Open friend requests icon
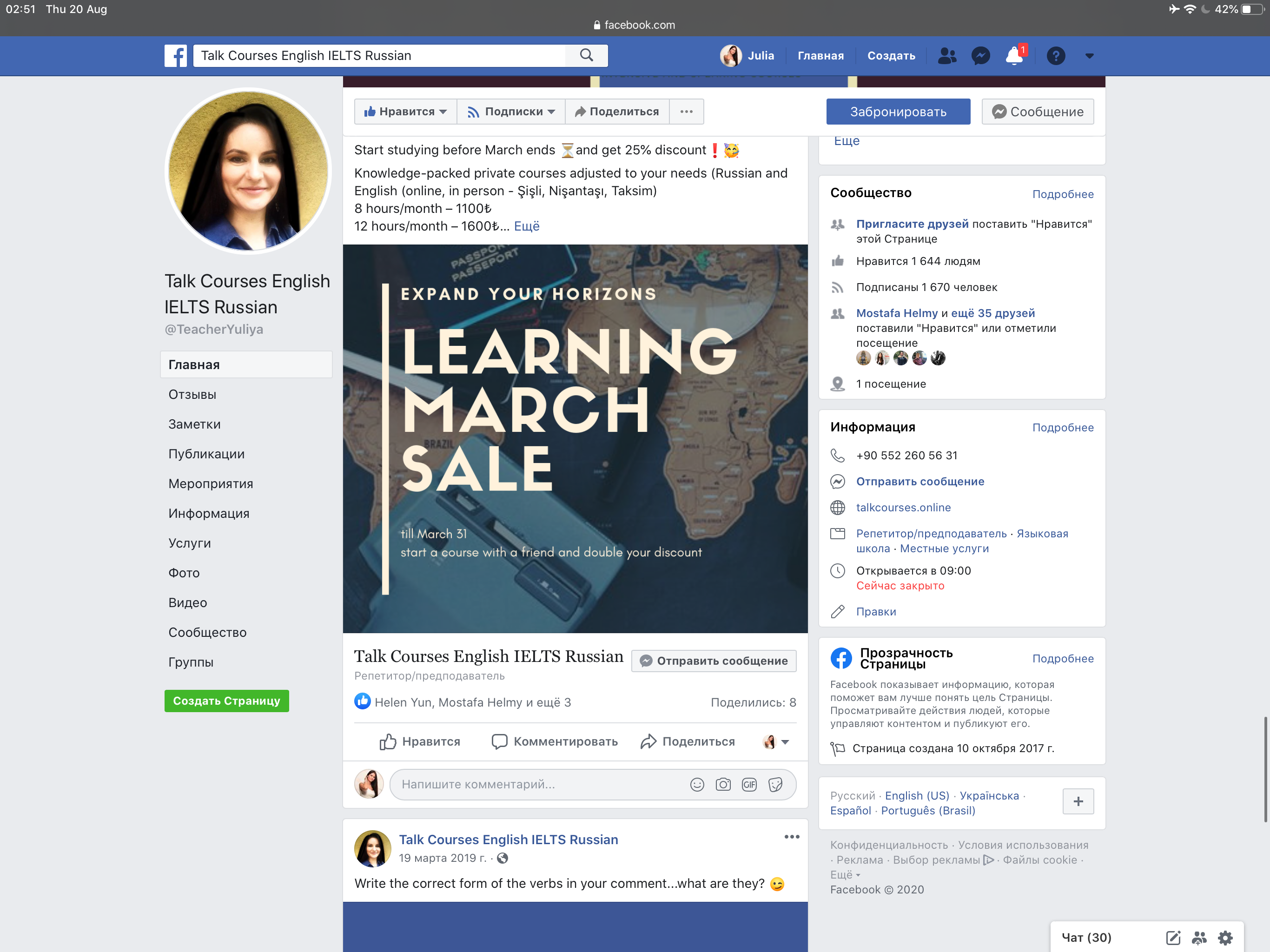This screenshot has width=1270, height=952. [947, 56]
